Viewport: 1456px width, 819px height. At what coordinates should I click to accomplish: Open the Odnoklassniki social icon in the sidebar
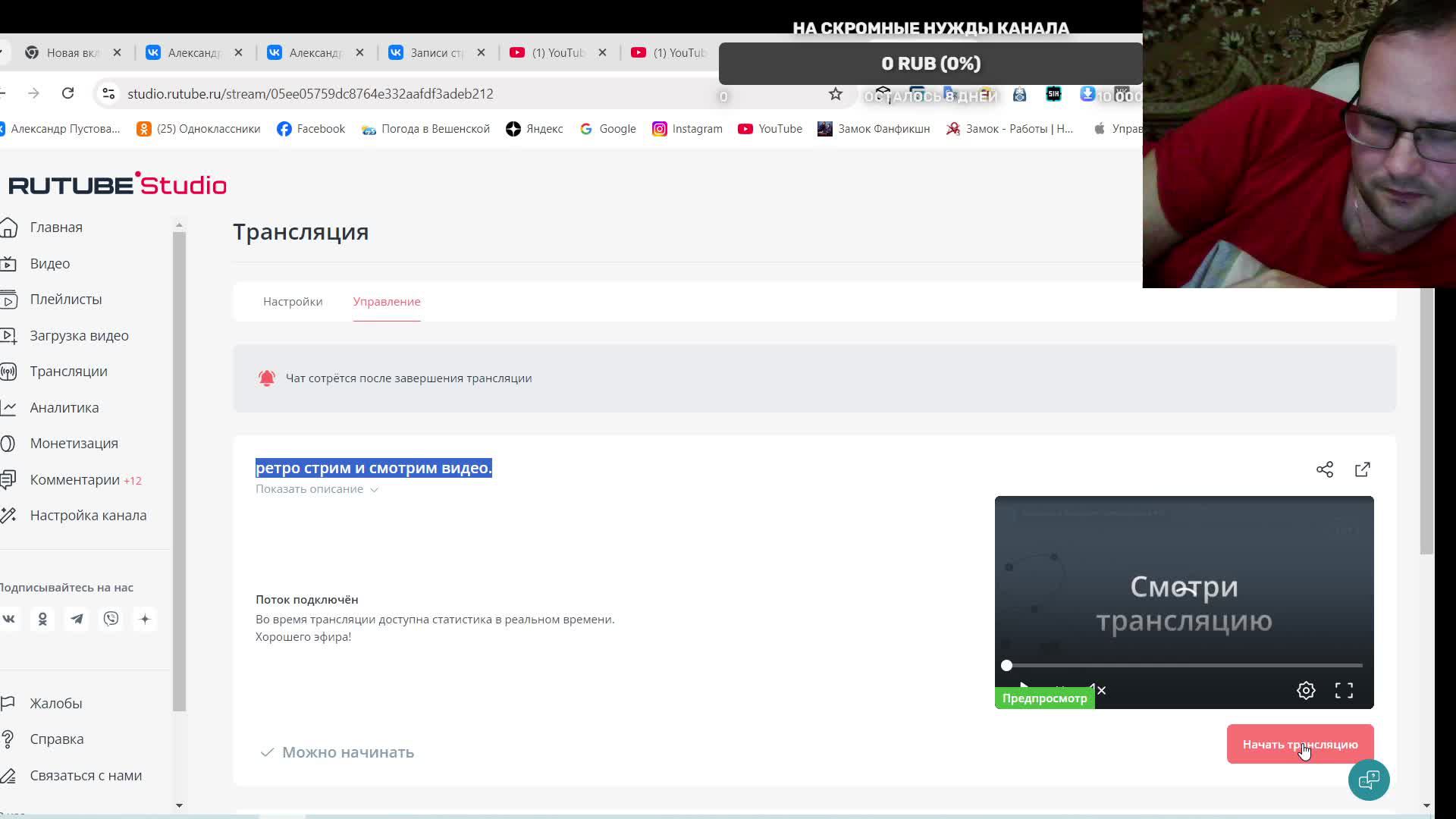click(42, 619)
